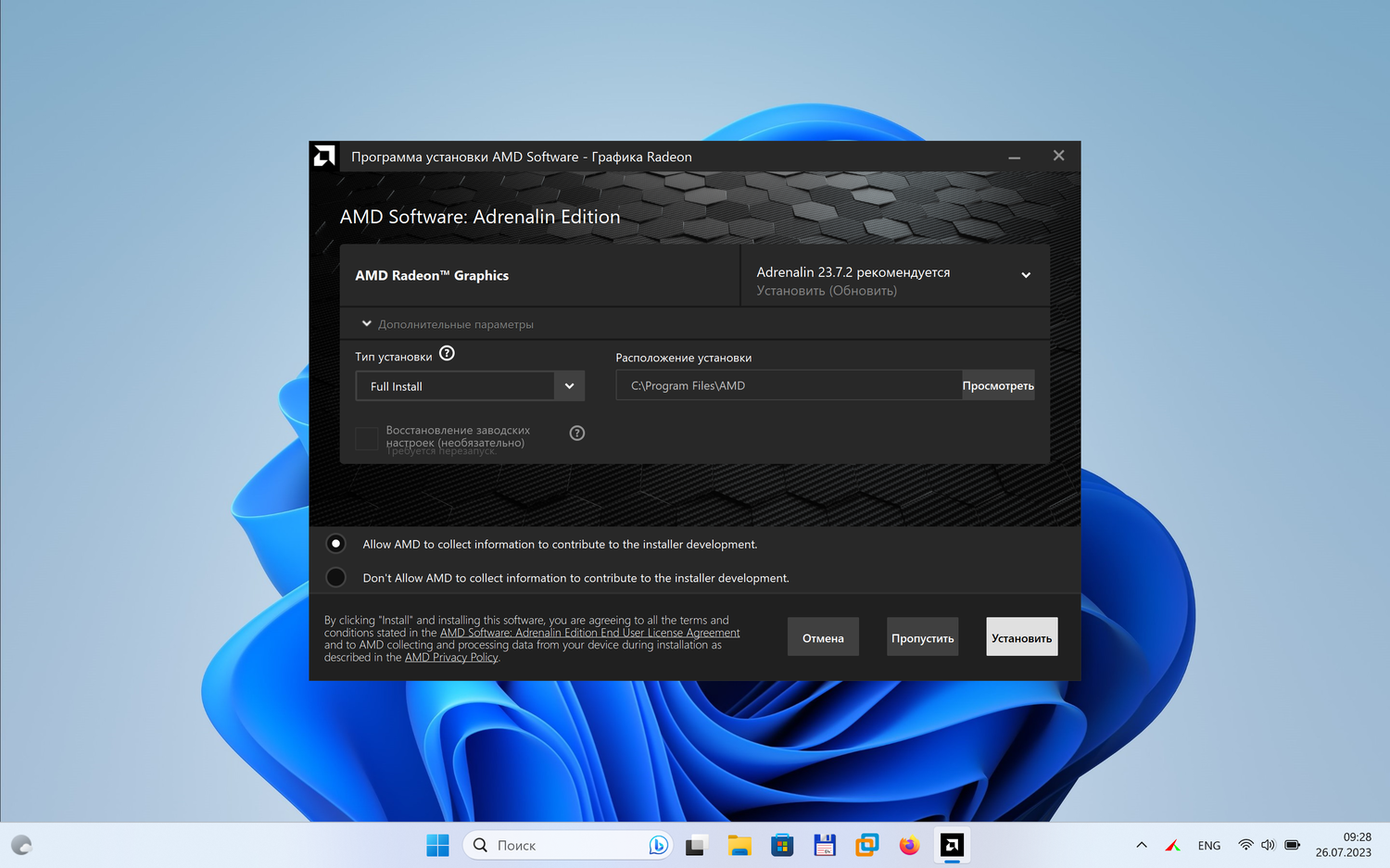Click the AMD logo in installer title bar

[324, 156]
